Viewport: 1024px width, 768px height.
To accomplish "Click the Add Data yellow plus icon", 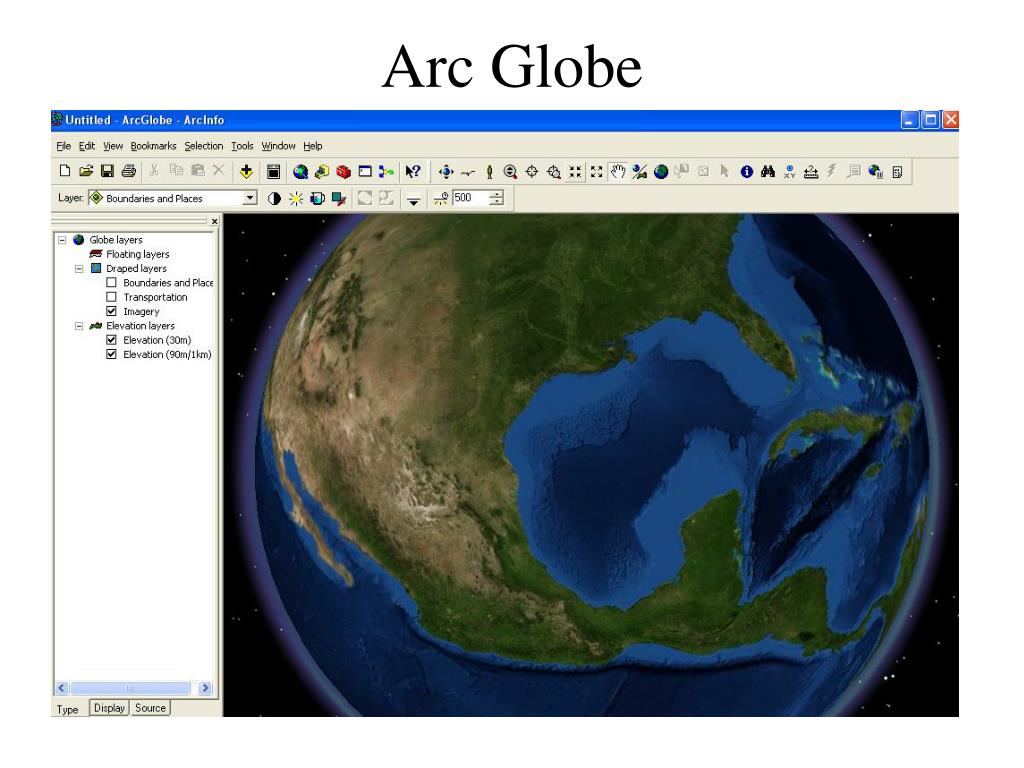I will (x=246, y=172).
